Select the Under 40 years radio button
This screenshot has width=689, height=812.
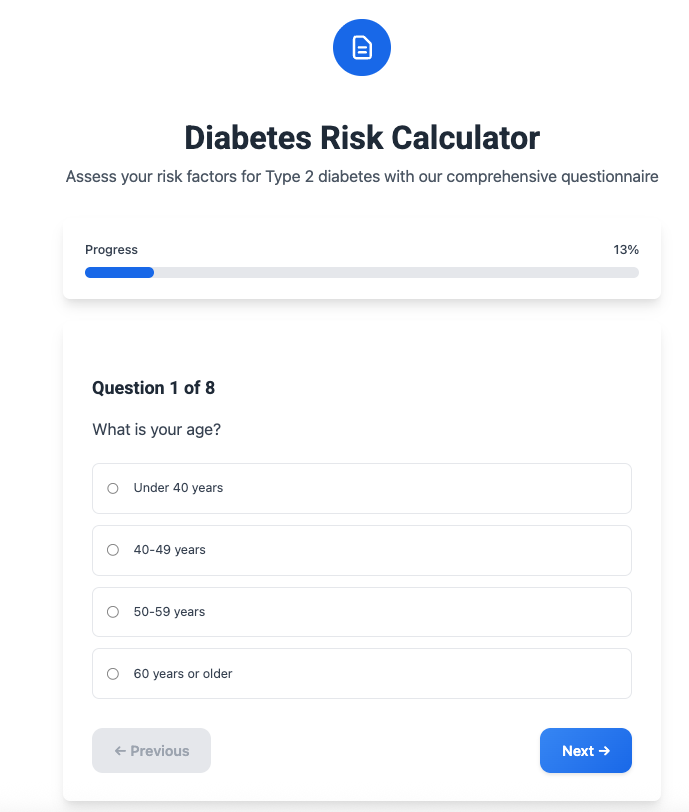112,488
